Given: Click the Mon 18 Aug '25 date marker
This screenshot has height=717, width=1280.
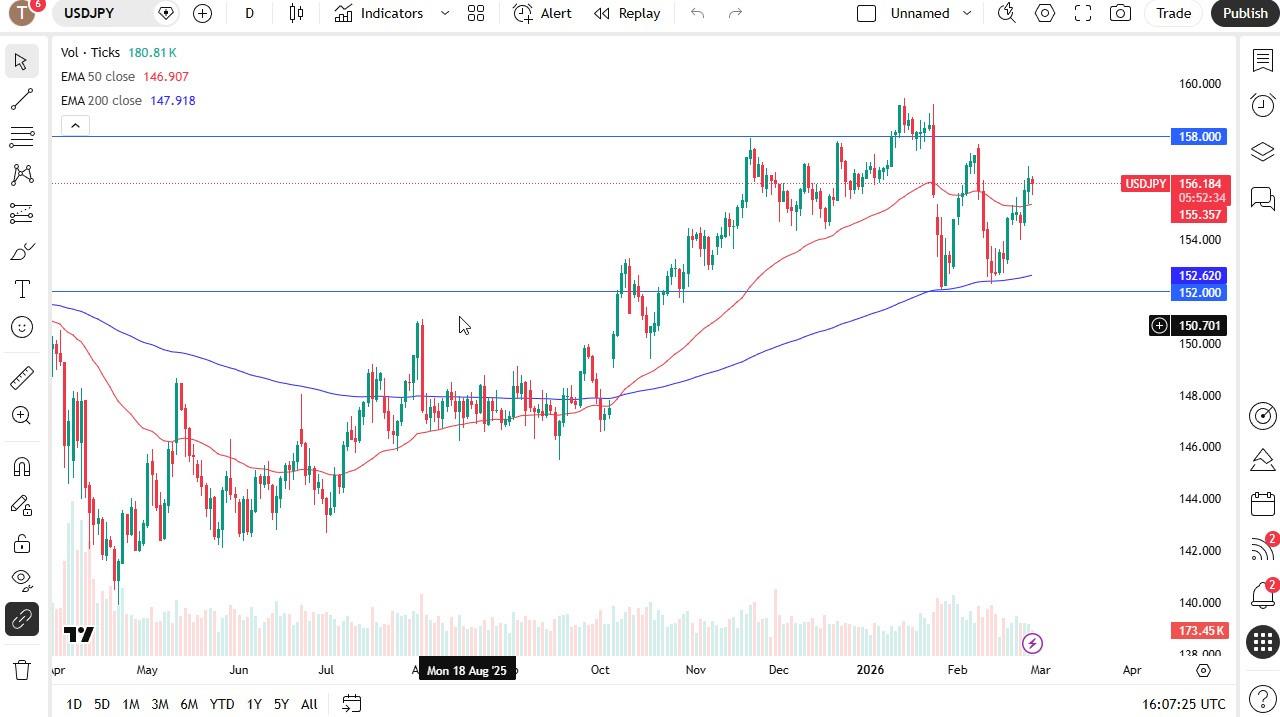Looking at the screenshot, I should click(467, 670).
